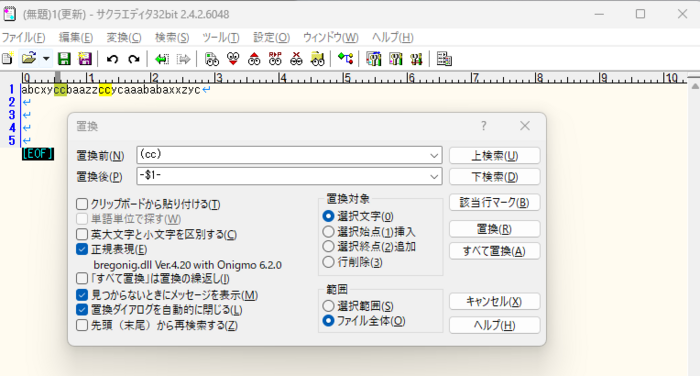Choose 選択始点挿入 radio option

click(x=328, y=231)
